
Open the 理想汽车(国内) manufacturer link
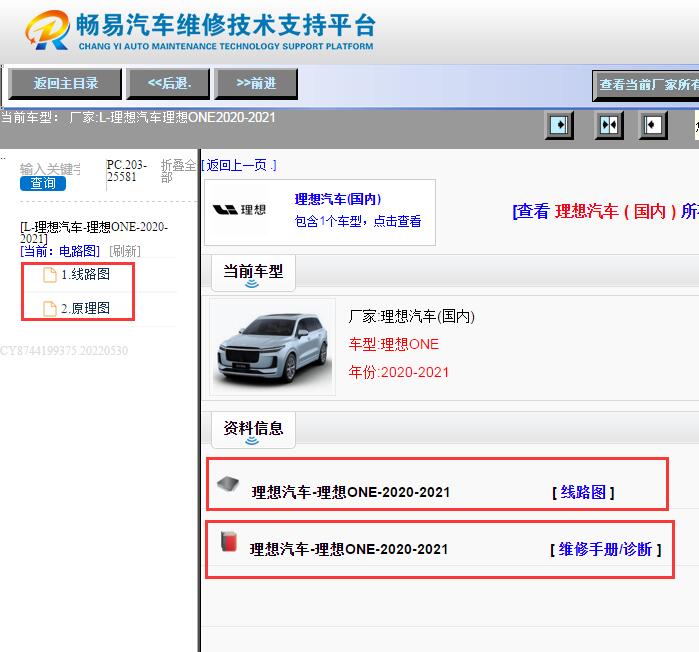tap(337, 199)
